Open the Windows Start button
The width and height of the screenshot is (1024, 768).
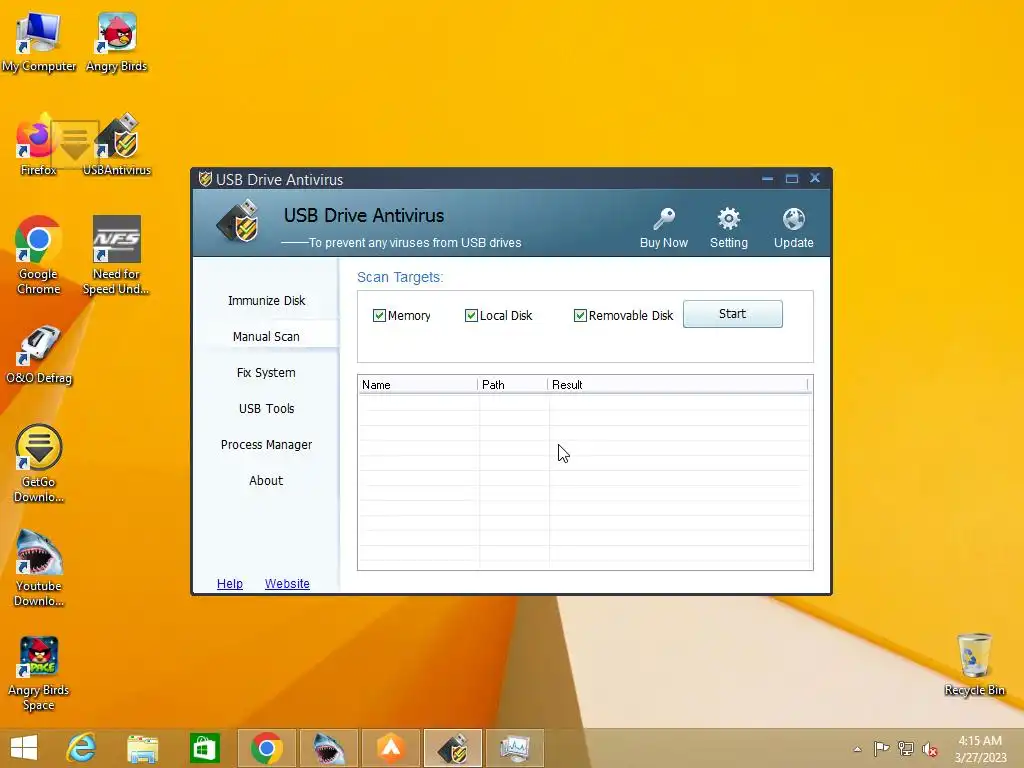(x=24, y=748)
